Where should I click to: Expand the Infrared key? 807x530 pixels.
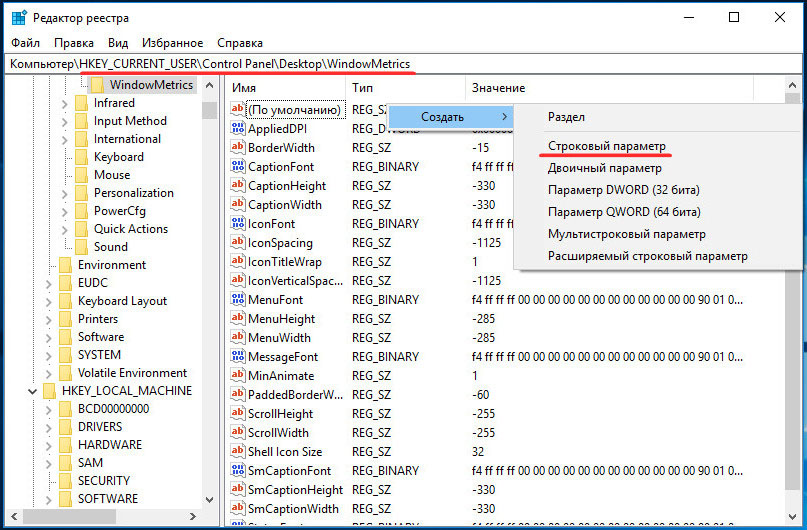coord(64,104)
